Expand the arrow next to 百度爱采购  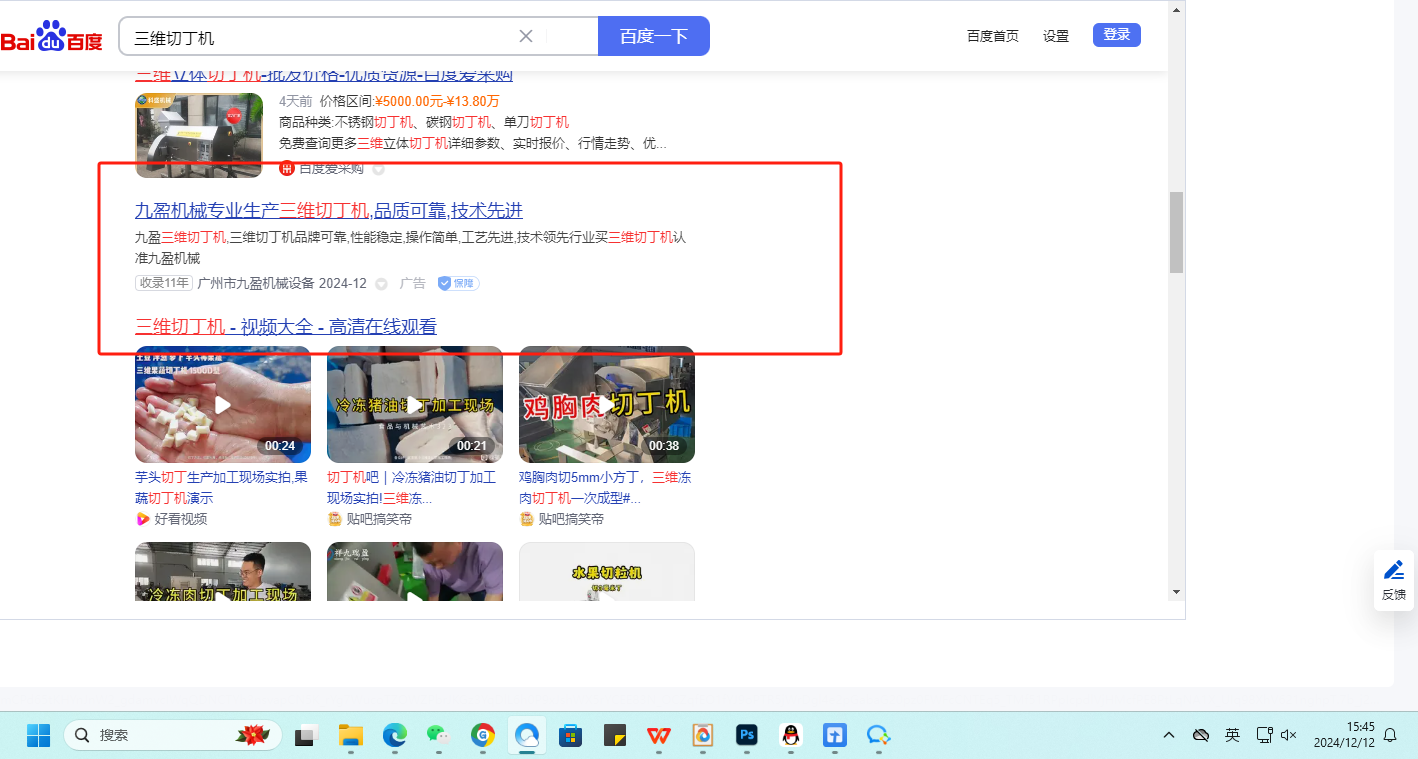coord(379,169)
